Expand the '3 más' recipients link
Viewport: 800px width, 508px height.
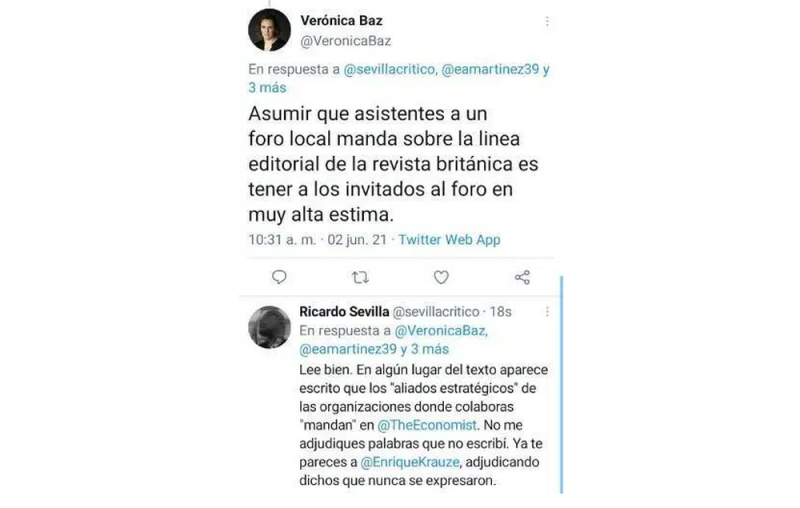point(267,88)
